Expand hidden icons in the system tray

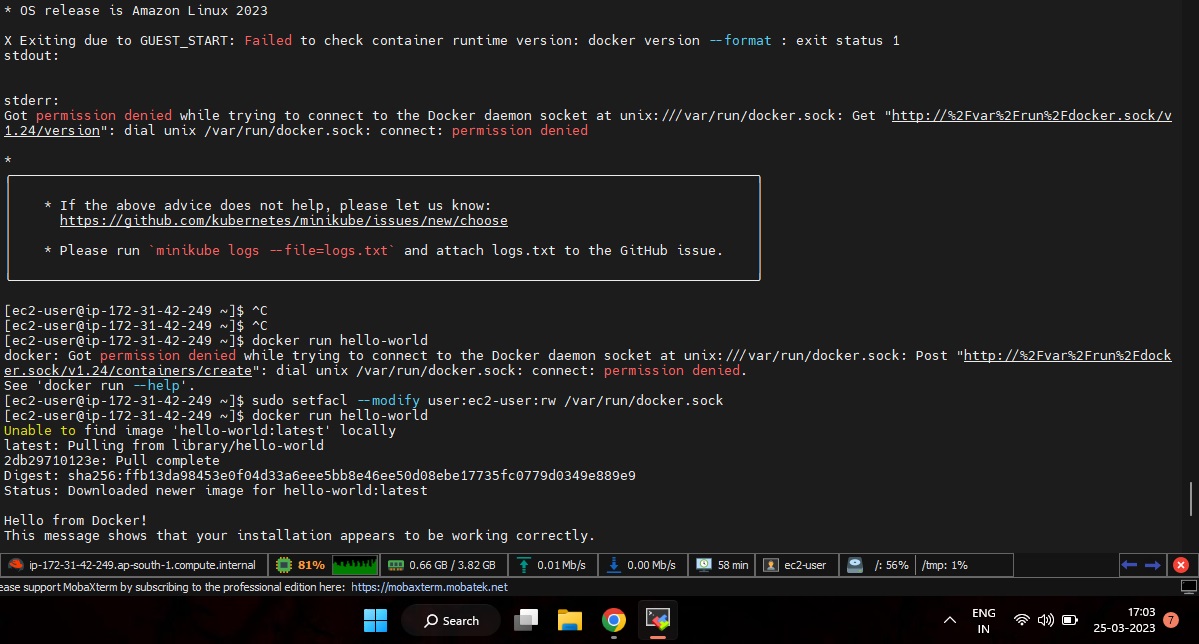pyautogui.click(x=949, y=618)
